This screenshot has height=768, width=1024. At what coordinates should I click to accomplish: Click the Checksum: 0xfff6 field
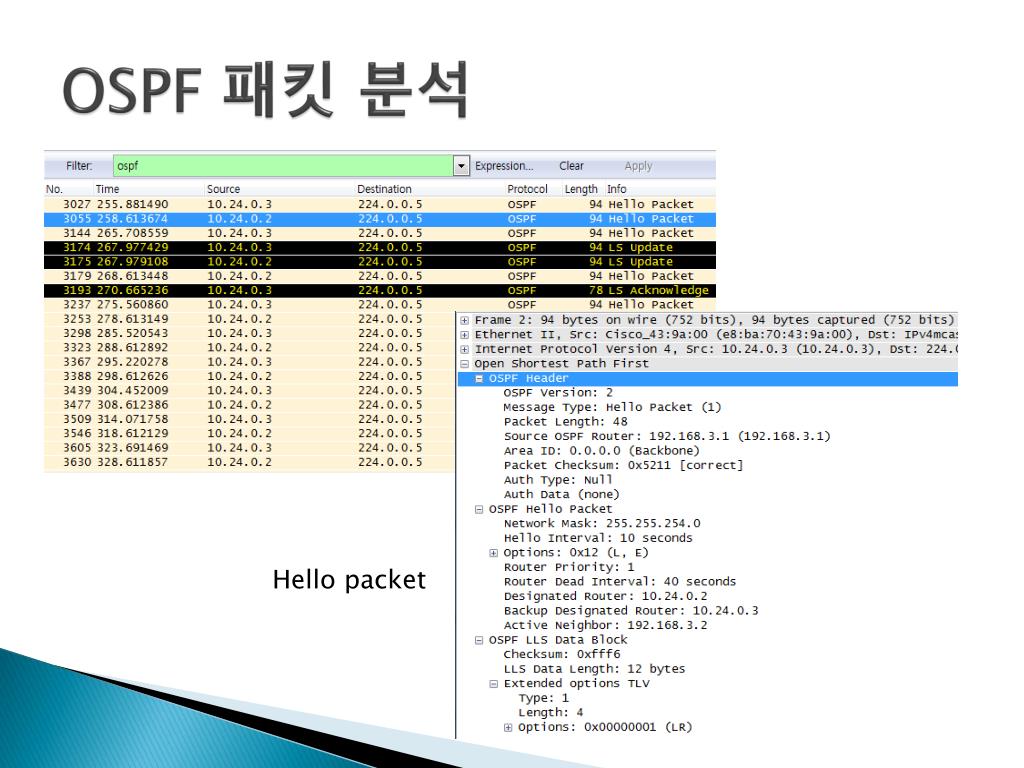562,654
